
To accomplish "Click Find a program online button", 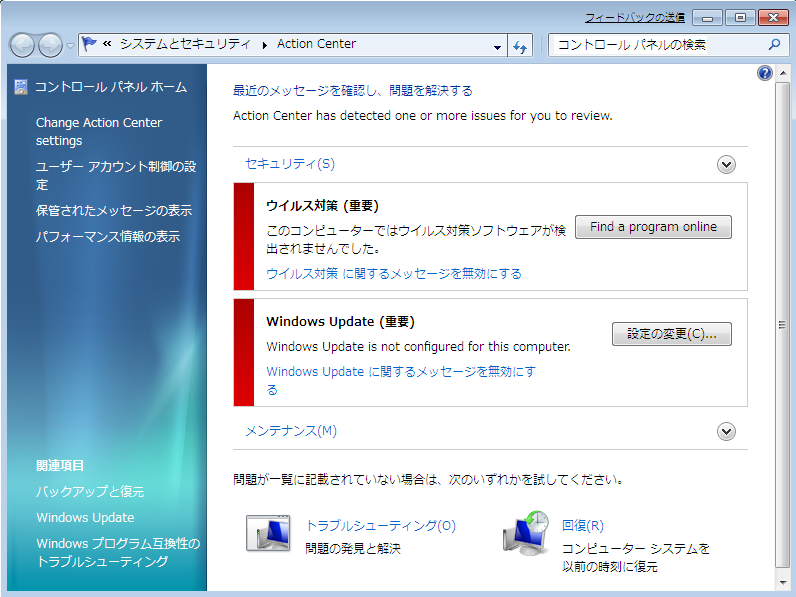I will coord(653,227).
